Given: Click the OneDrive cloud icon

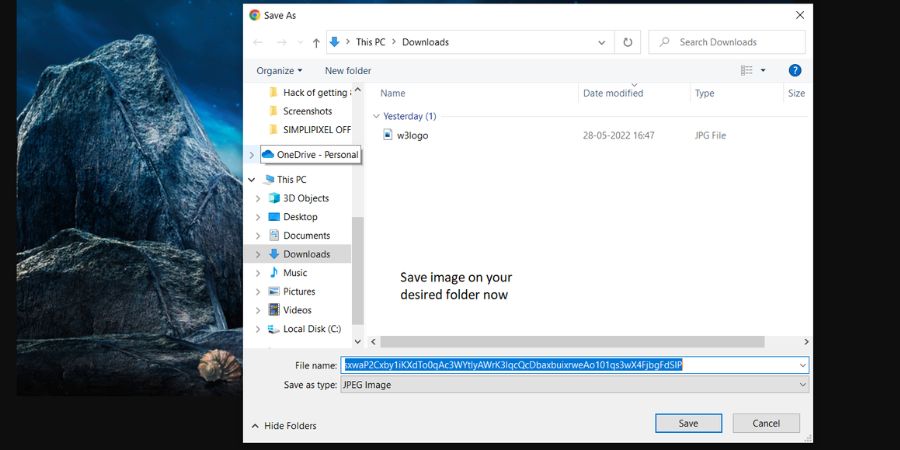Looking at the screenshot, I should 267,154.
